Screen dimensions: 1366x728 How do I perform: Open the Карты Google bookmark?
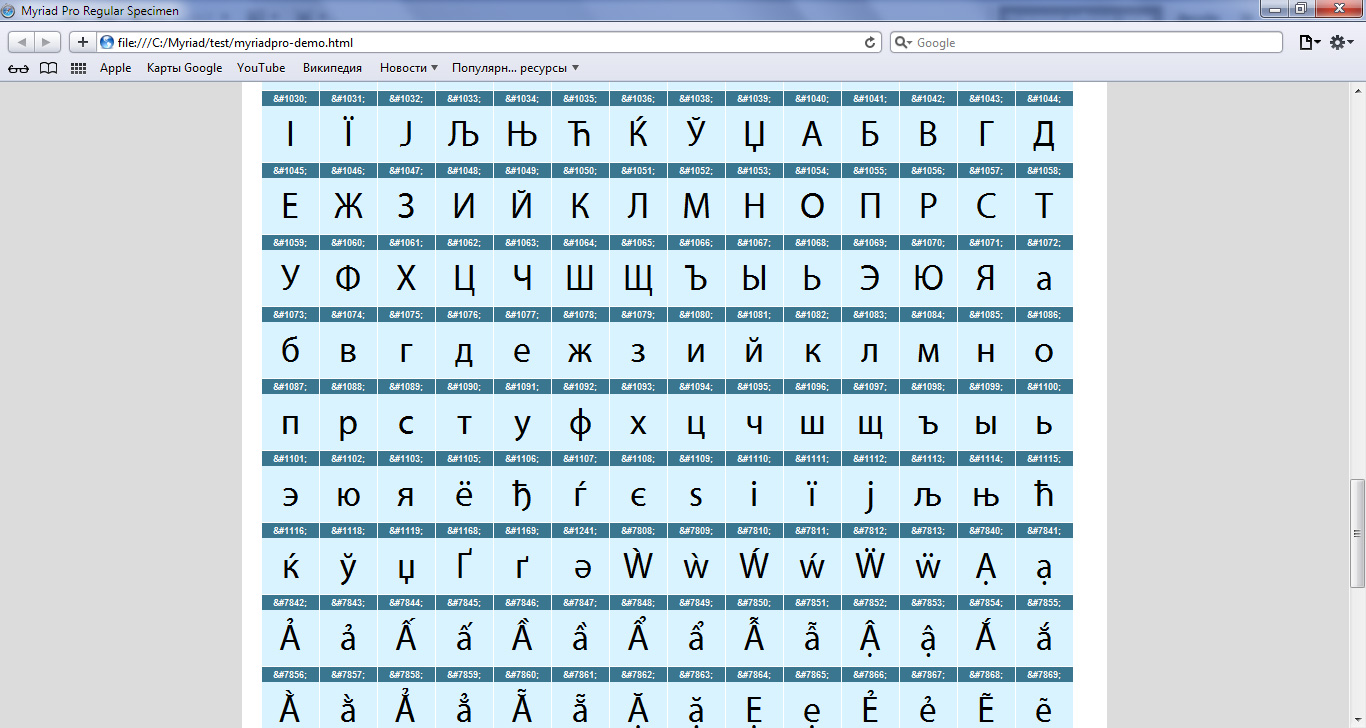point(184,68)
